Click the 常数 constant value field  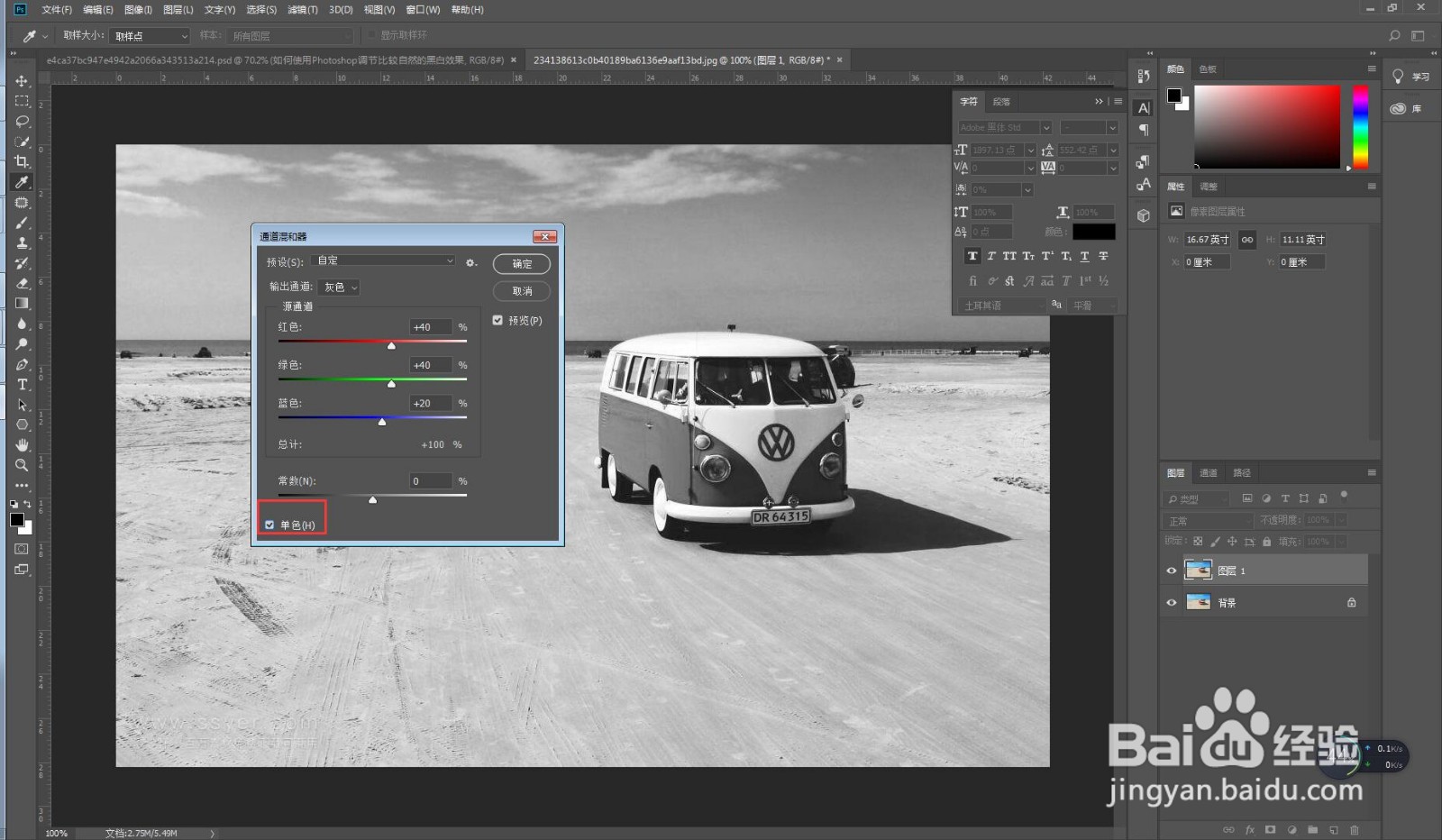pyautogui.click(x=430, y=481)
